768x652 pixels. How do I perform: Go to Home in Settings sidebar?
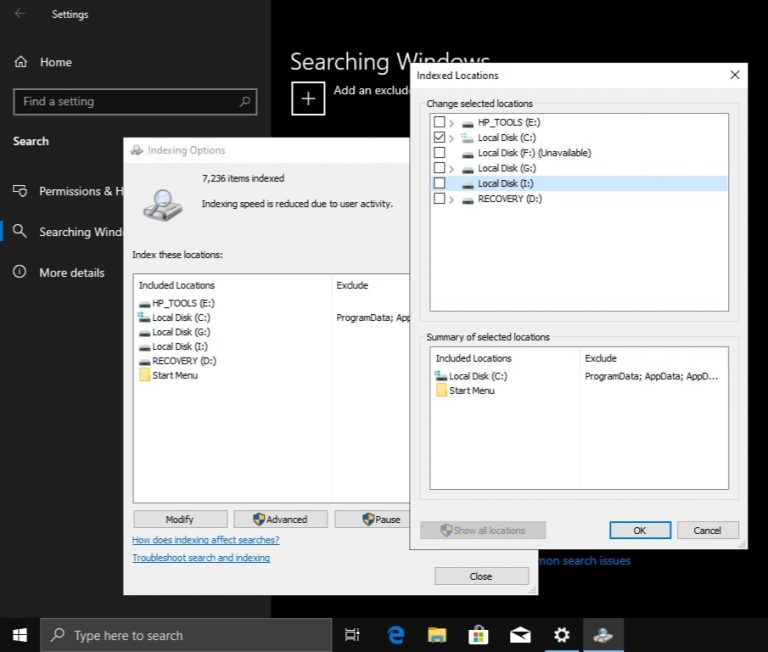pos(55,62)
